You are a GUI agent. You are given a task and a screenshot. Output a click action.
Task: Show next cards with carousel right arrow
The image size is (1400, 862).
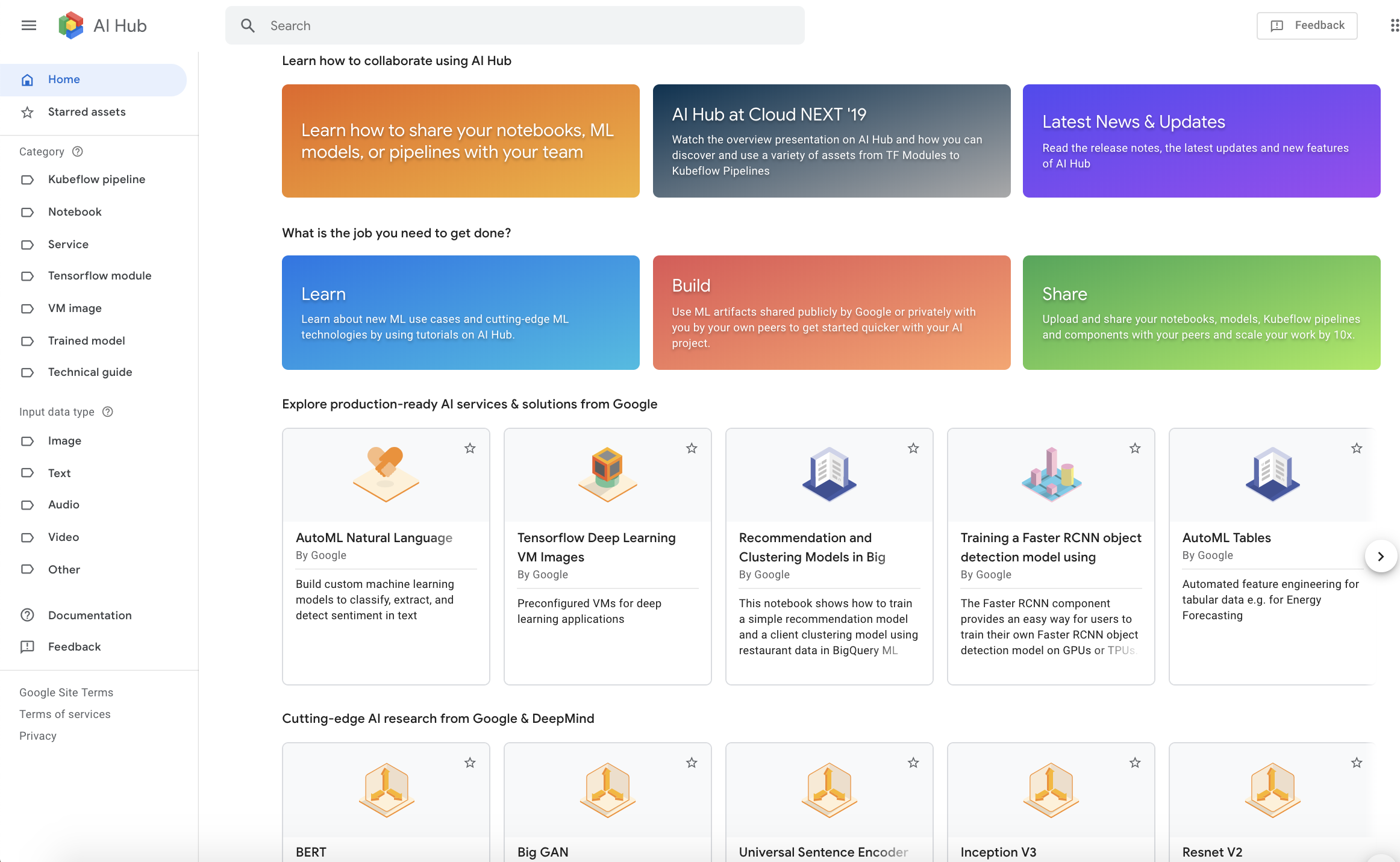point(1381,556)
